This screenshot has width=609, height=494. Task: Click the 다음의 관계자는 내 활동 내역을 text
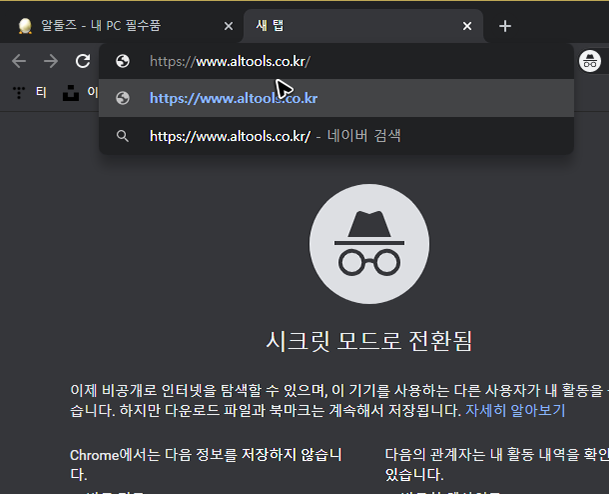pos(496,464)
